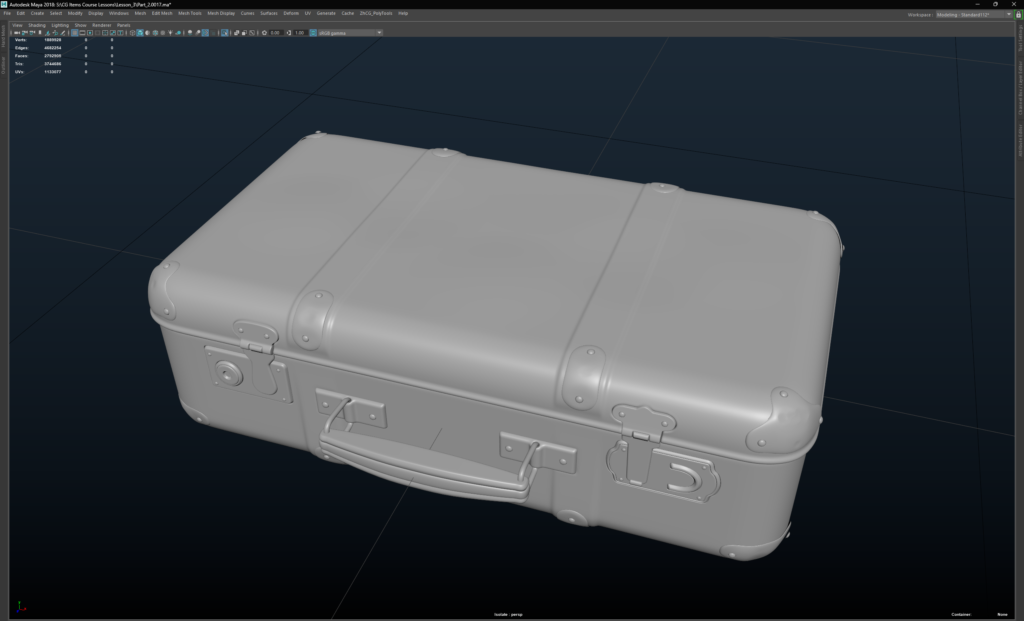This screenshot has height=621, width=1024.
Task: Click the camera Bookmarks icon
Action: pos(39,33)
